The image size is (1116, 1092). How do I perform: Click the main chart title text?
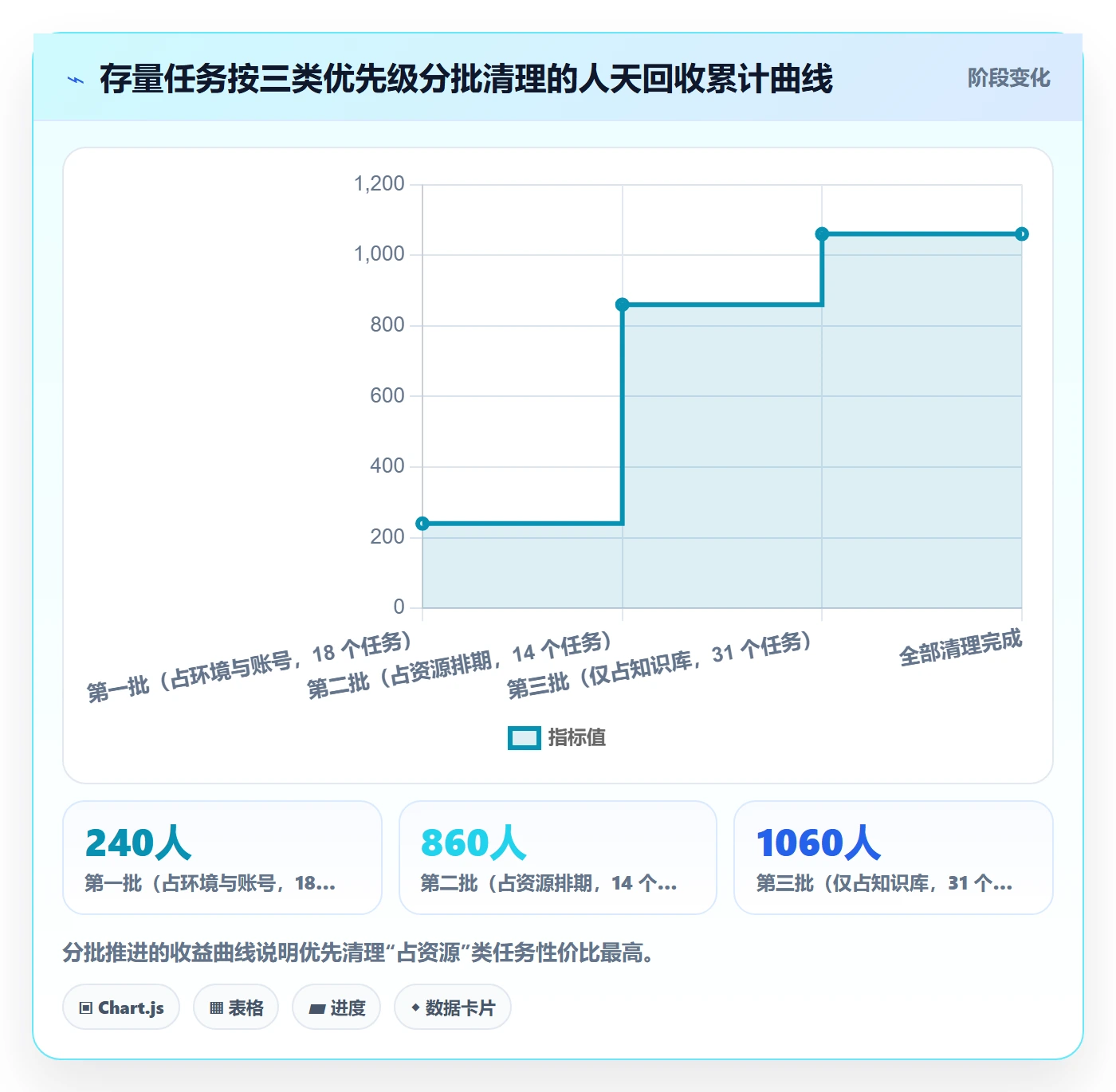pos(466,79)
